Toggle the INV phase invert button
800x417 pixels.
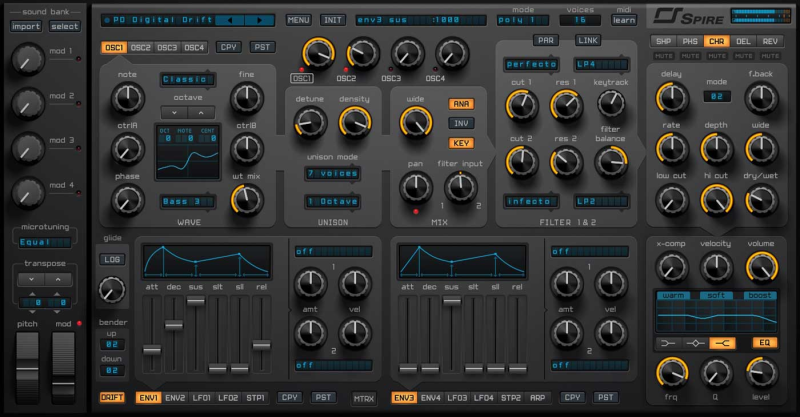click(461, 123)
